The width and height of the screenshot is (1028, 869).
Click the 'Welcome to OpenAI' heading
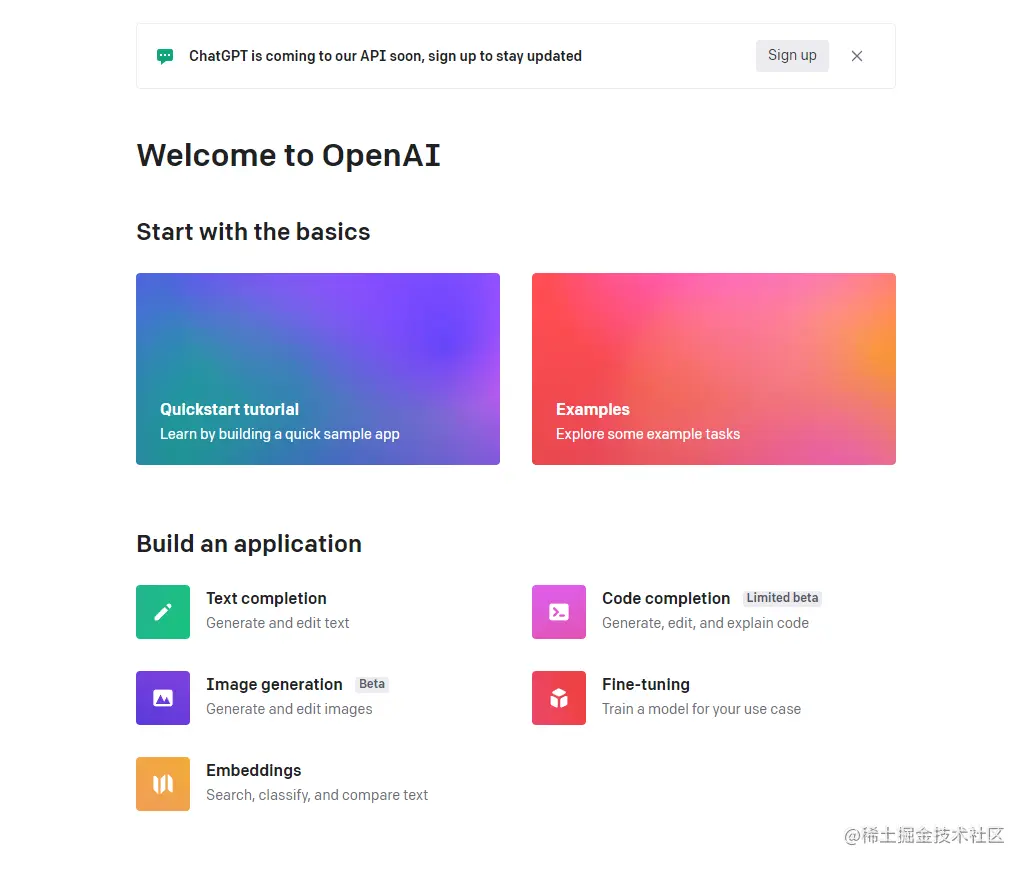(288, 155)
